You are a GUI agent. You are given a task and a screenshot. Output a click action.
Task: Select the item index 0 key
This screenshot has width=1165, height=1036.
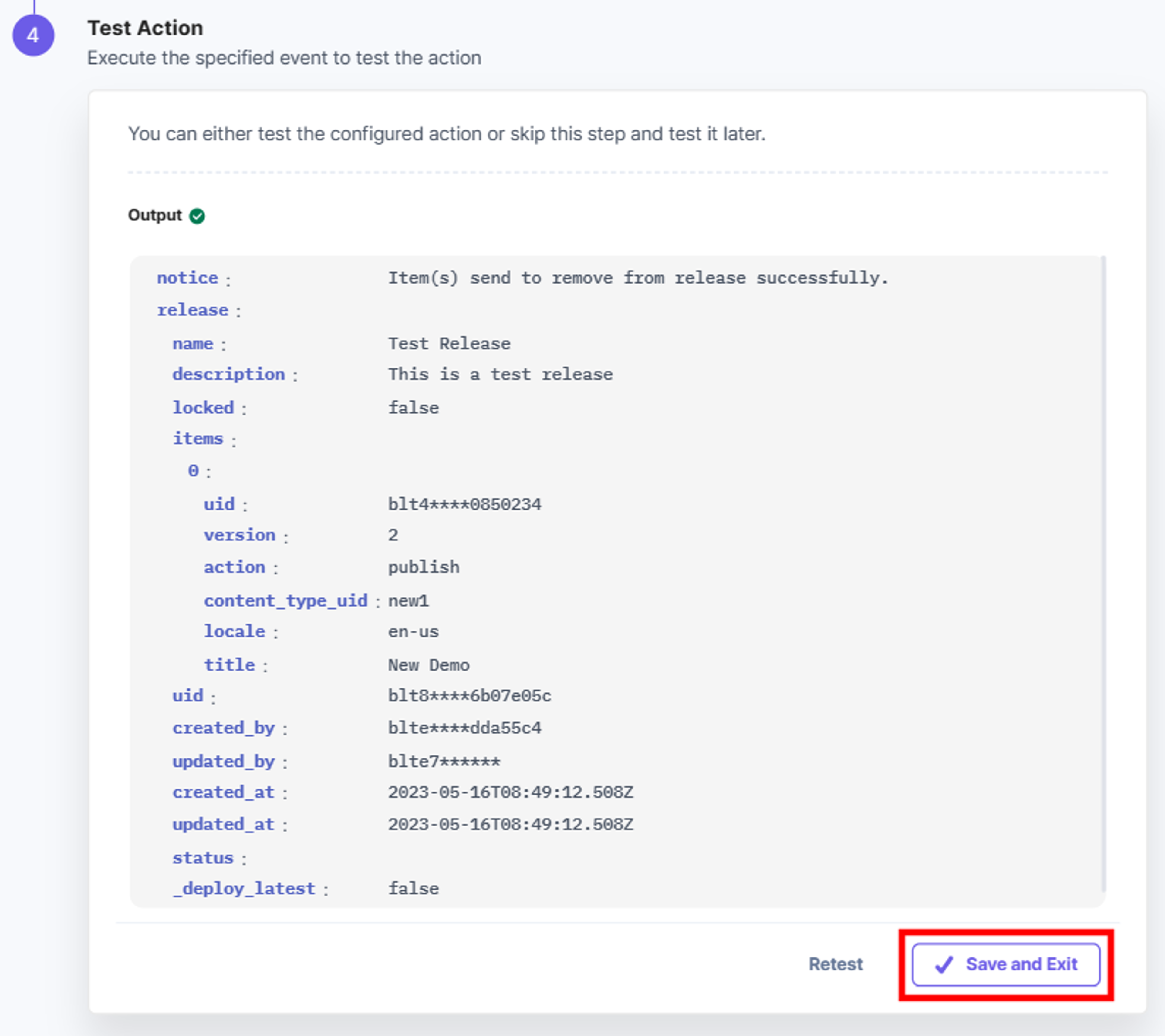(193, 471)
